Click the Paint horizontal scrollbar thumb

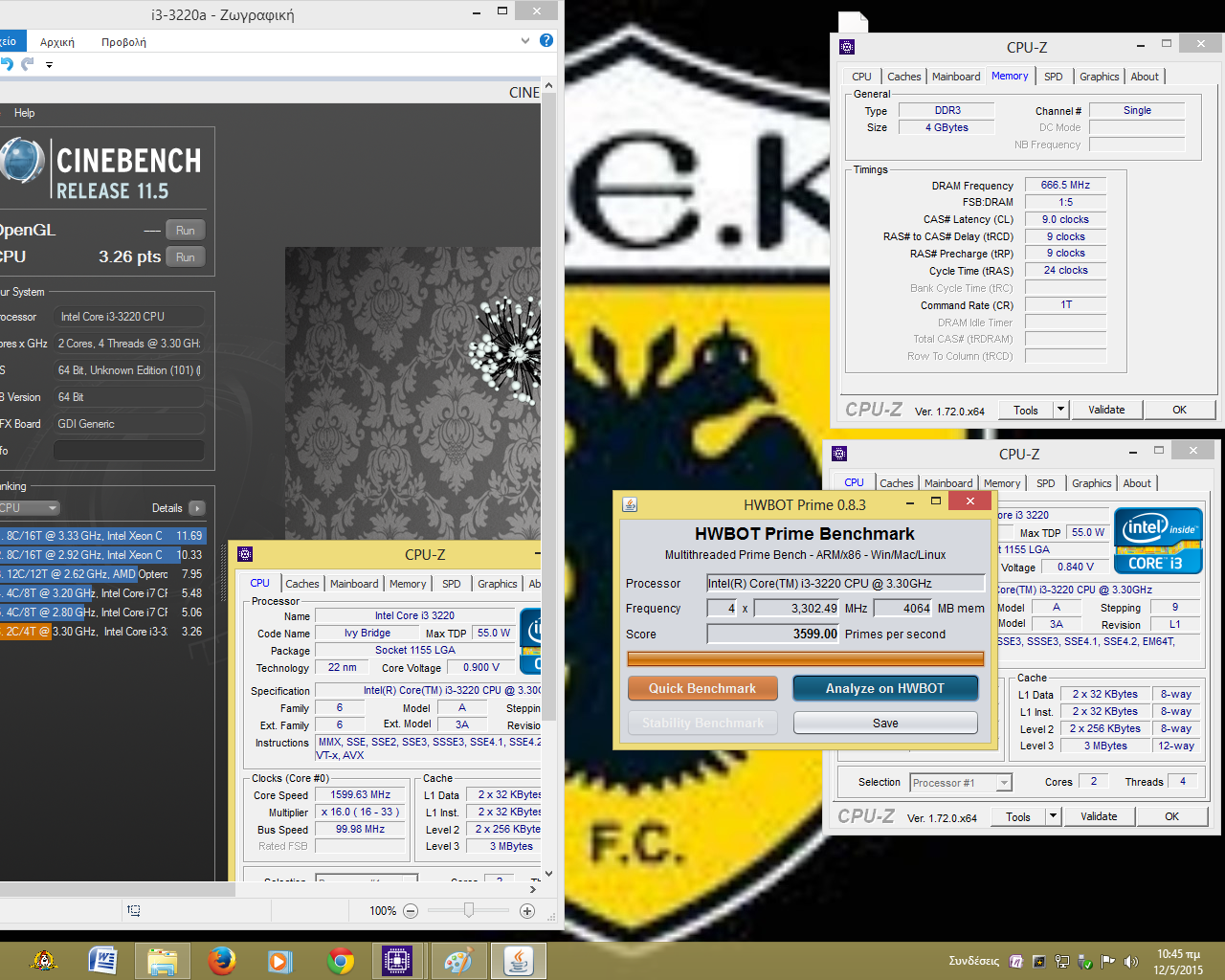coord(118,889)
